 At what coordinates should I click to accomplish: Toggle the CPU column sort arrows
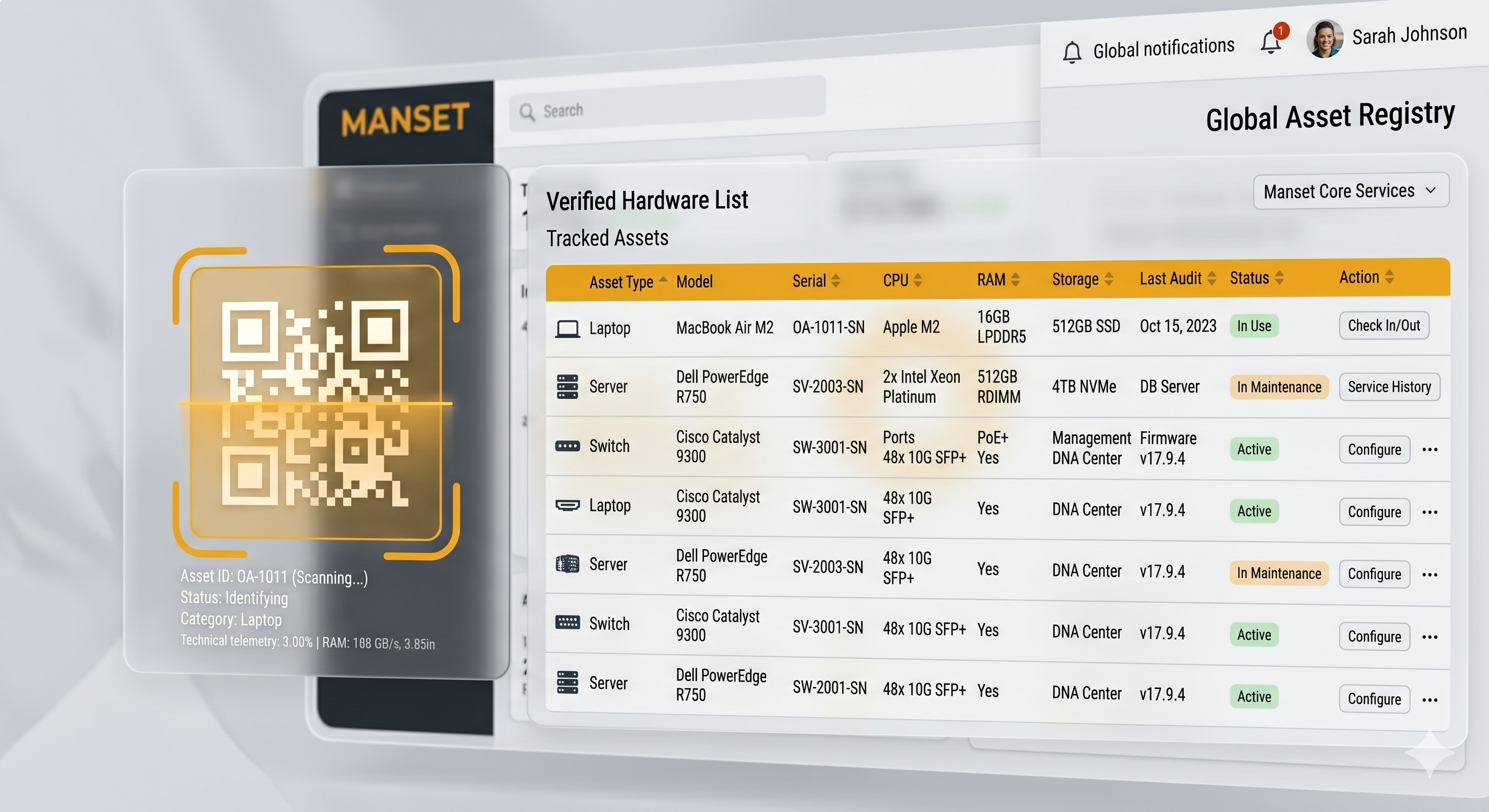point(917,280)
